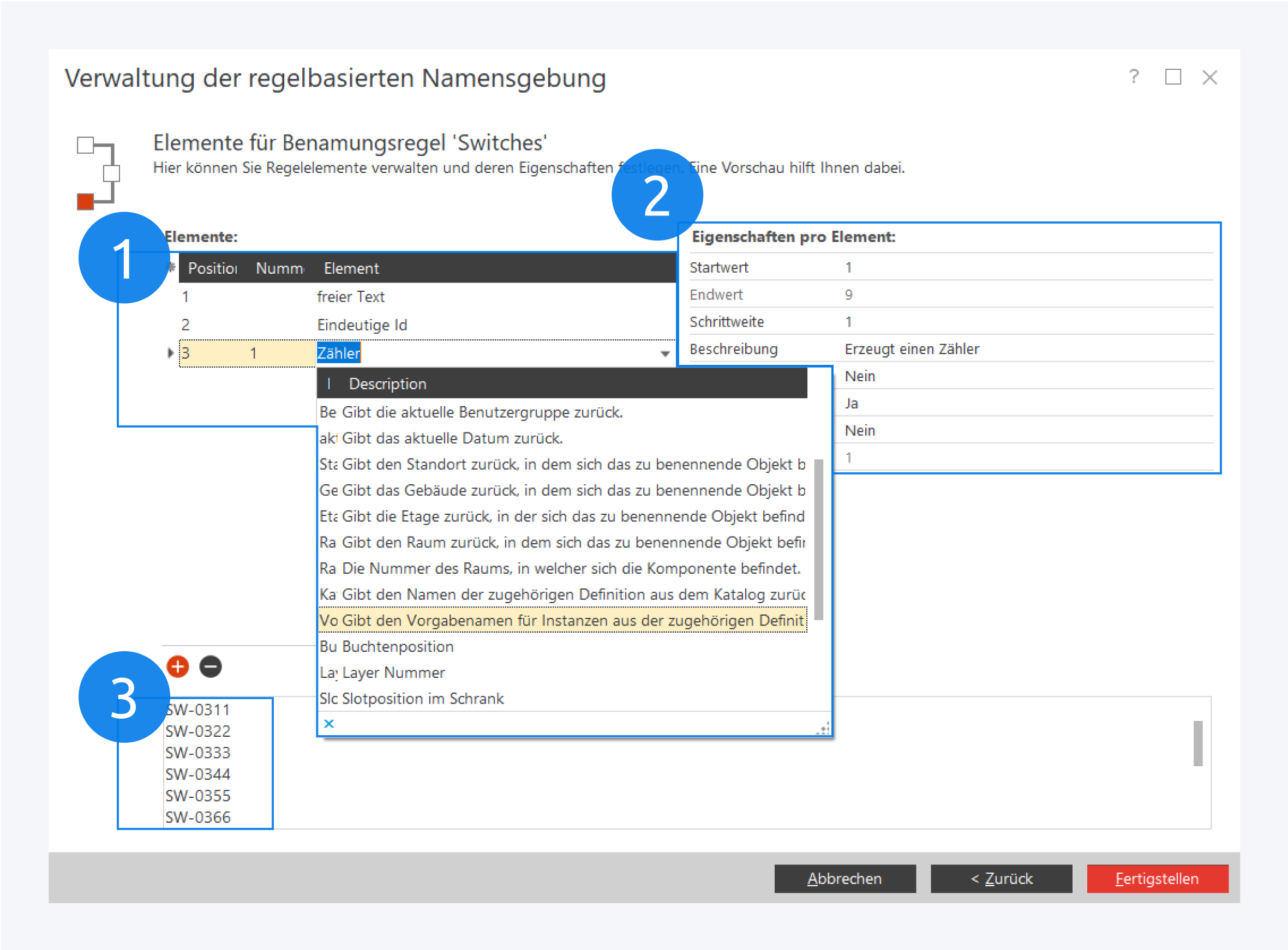Image resolution: width=1288 pixels, height=950 pixels.
Task: Select 'Buchtenposition' from the dropdown list
Action: [398, 646]
